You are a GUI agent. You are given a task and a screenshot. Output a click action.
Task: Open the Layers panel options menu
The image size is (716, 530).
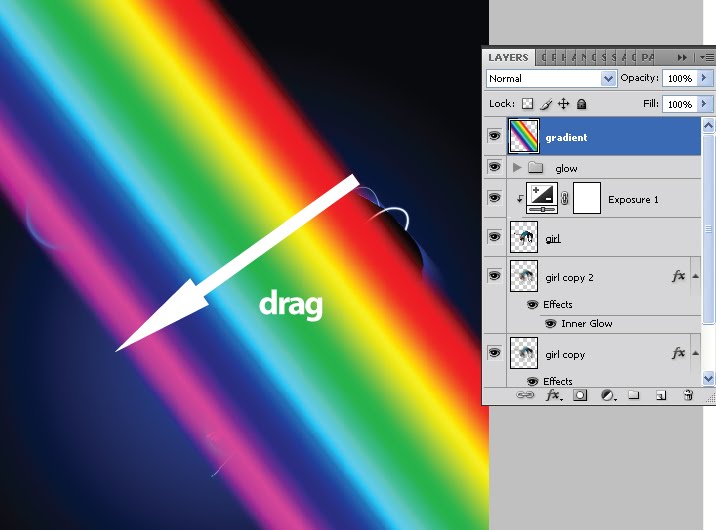pos(707,57)
